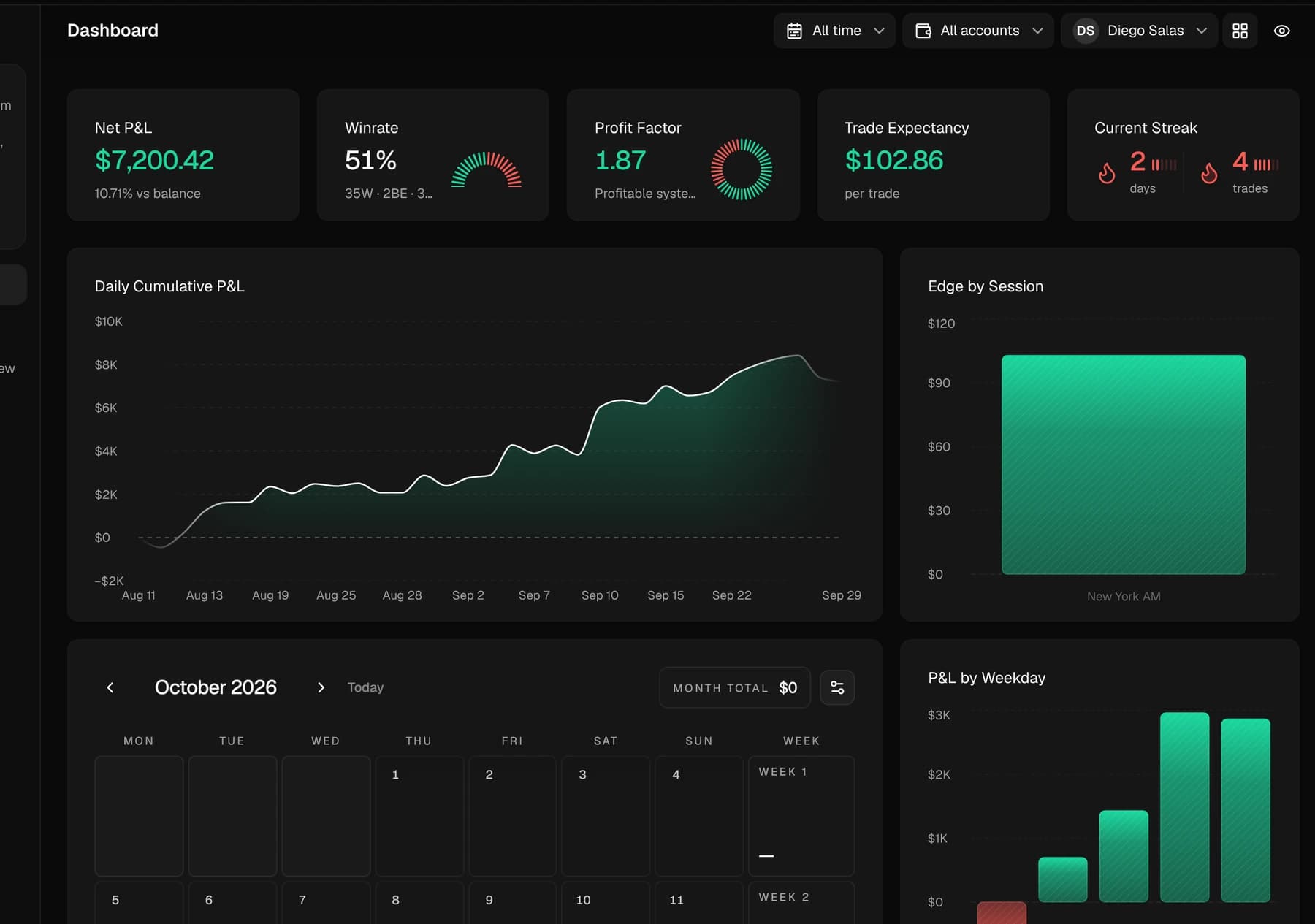The image size is (1315, 924).
Task: Select October 10 calendar cell
Action: 606,903
